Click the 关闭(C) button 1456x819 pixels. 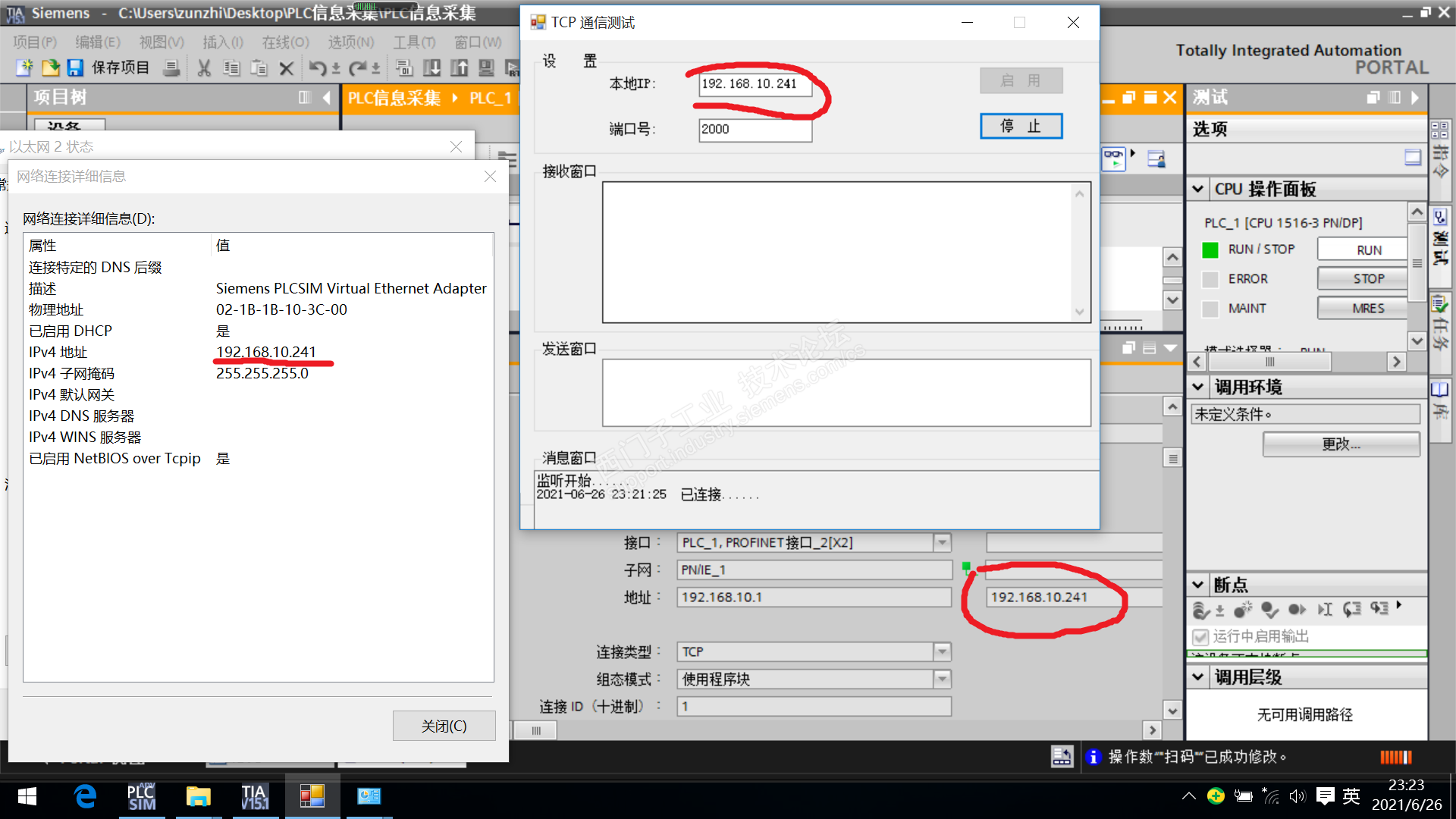pos(444,726)
